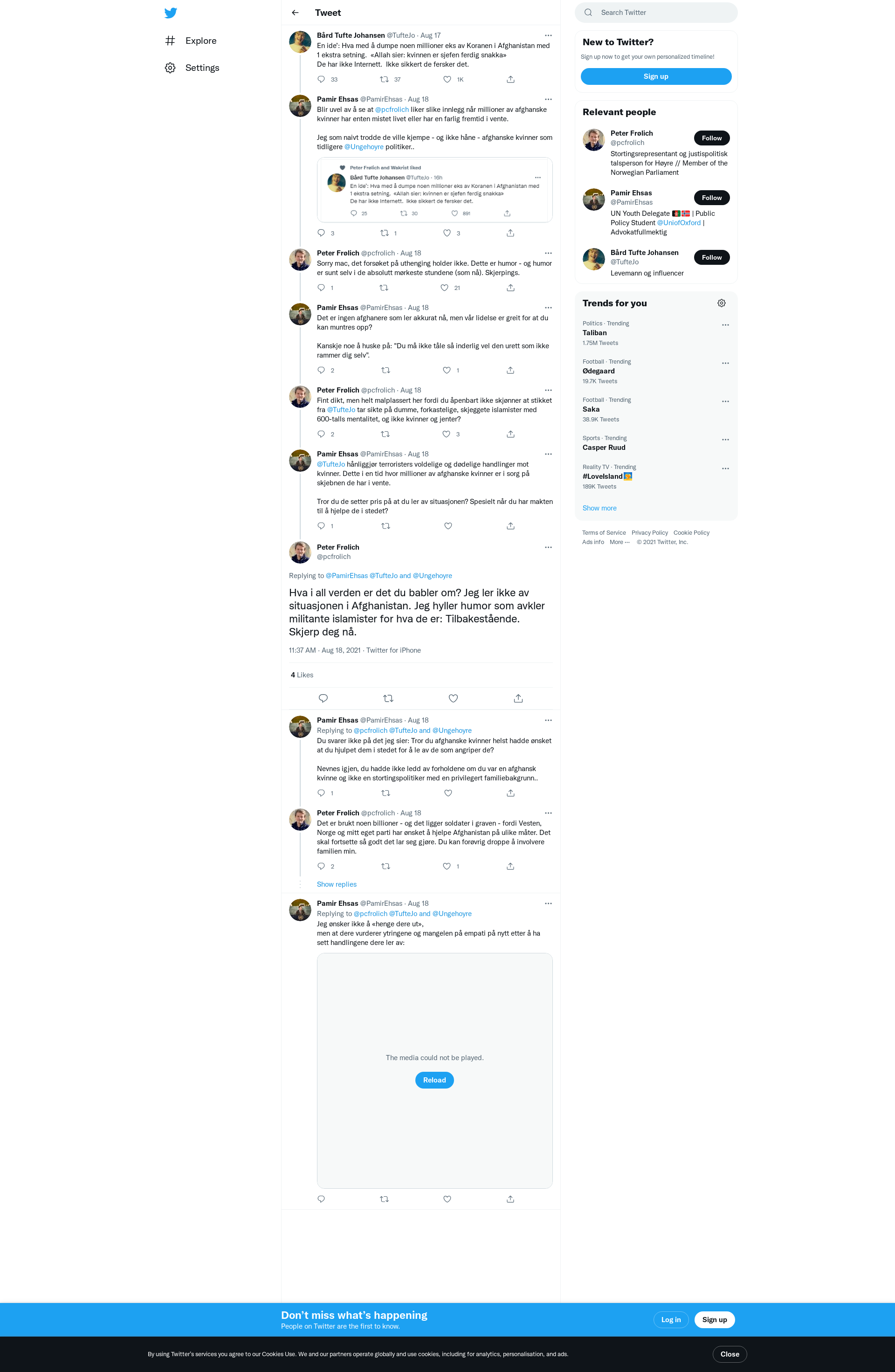Share Peter Frølich's main tweet
This screenshot has width=895, height=1372.
pos(518,698)
